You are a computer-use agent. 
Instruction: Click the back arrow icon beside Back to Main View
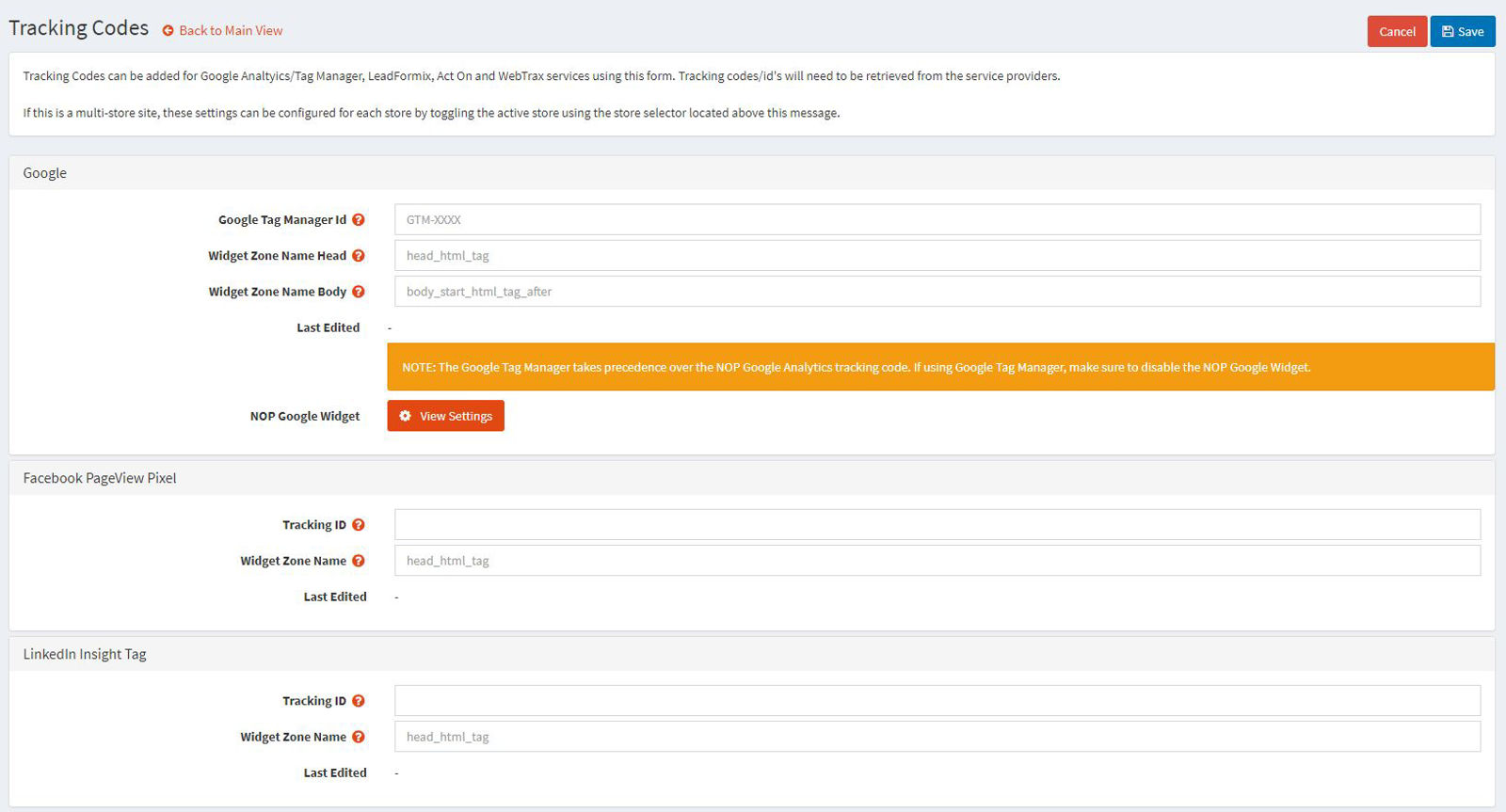coord(168,31)
